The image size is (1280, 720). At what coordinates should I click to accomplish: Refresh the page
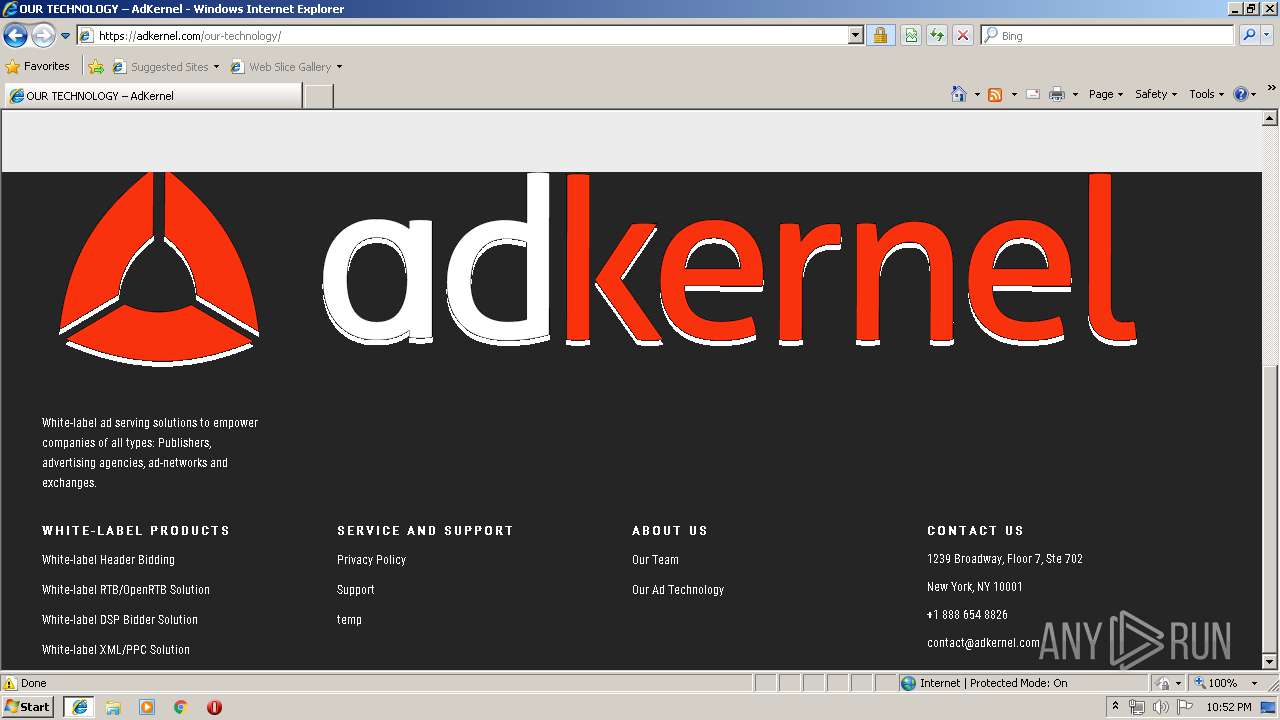(937, 36)
